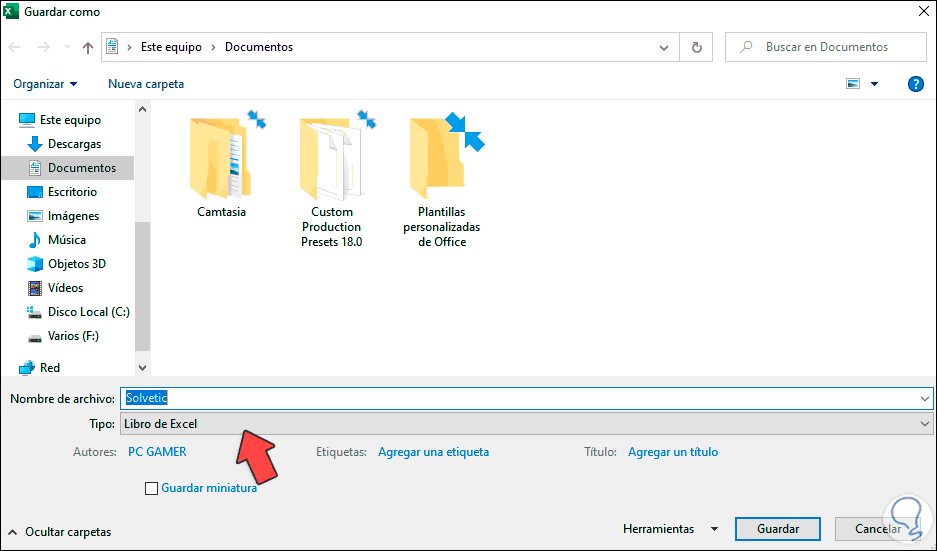Click the Escritorio desktop icon

coord(35,192)
